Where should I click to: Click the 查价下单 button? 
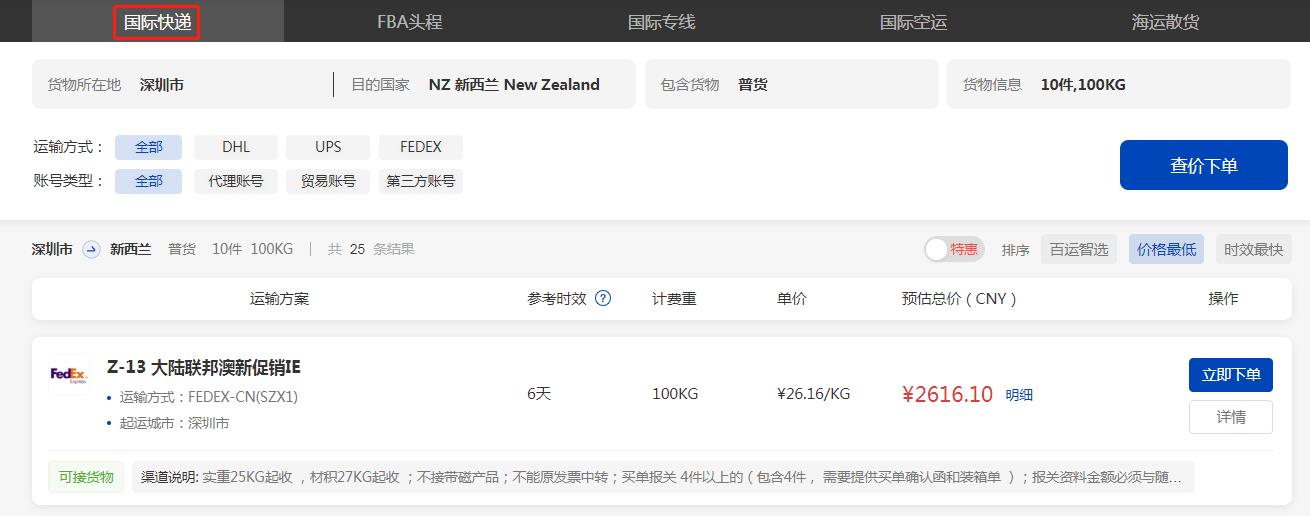click(1204, 165)
